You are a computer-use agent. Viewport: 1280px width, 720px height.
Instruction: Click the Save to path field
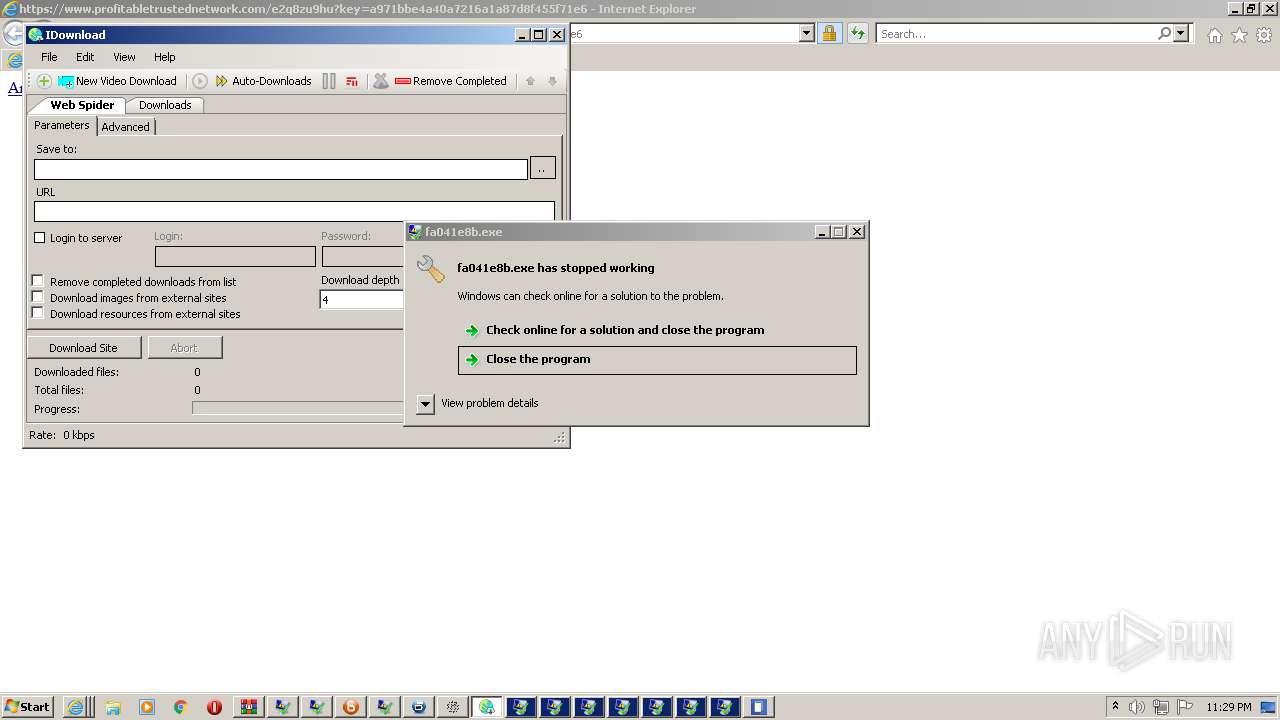(x=281, y=169)
